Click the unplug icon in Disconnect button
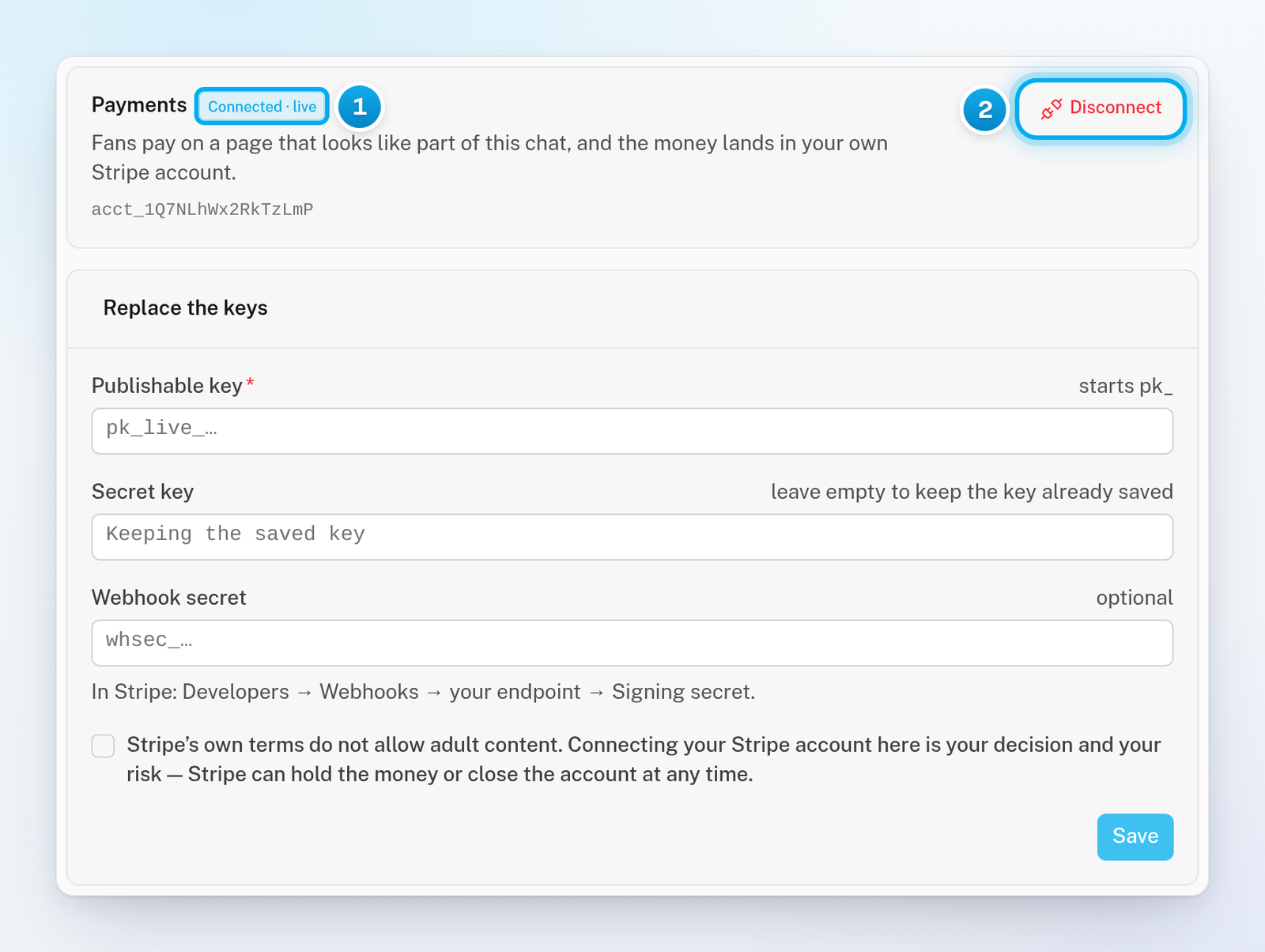 point(1052,109)
